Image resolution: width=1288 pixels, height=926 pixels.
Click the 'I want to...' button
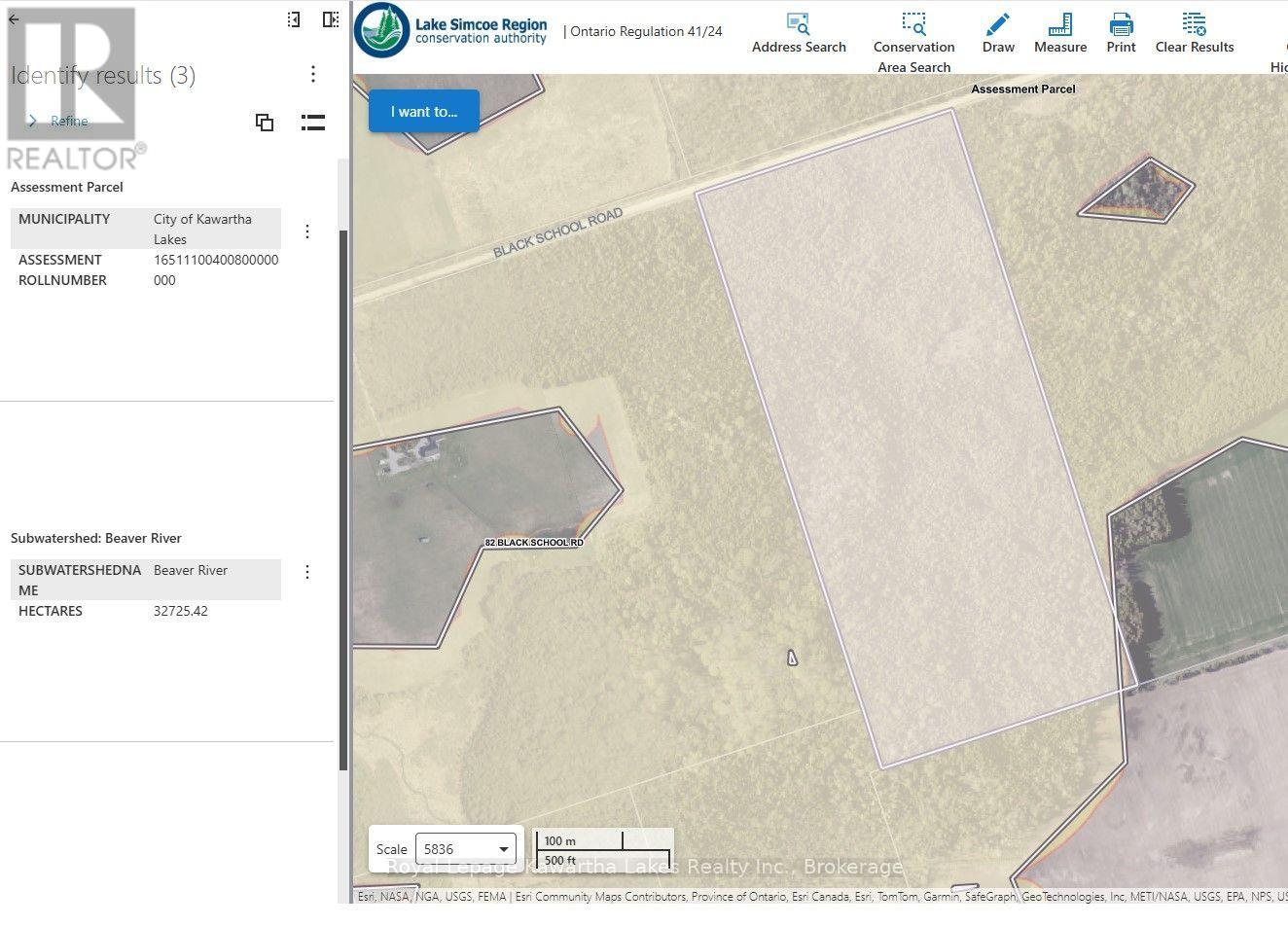[x=424, y=111]
